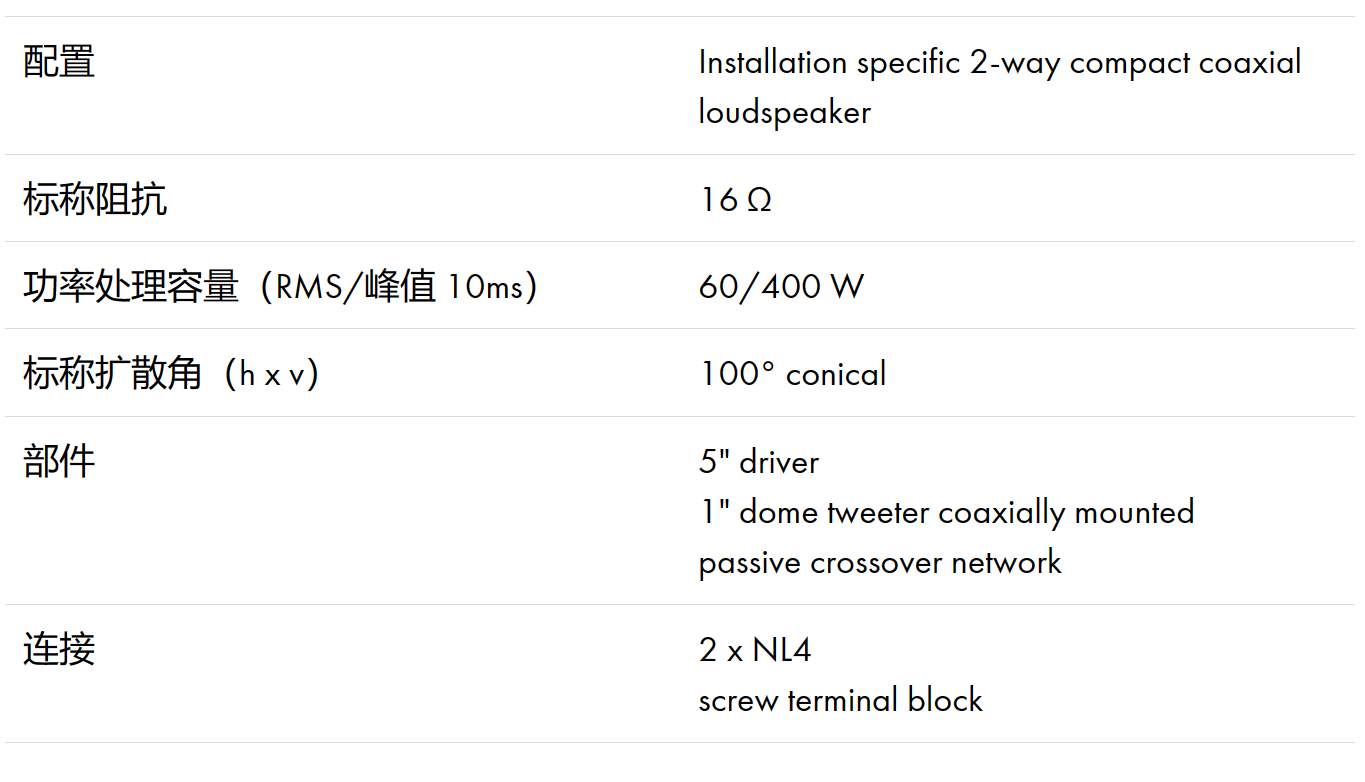Image resolution: width=1365 pixels, height=782 pixels.
Task: Click the 连接 row label
Action: (x=59, y=649)
